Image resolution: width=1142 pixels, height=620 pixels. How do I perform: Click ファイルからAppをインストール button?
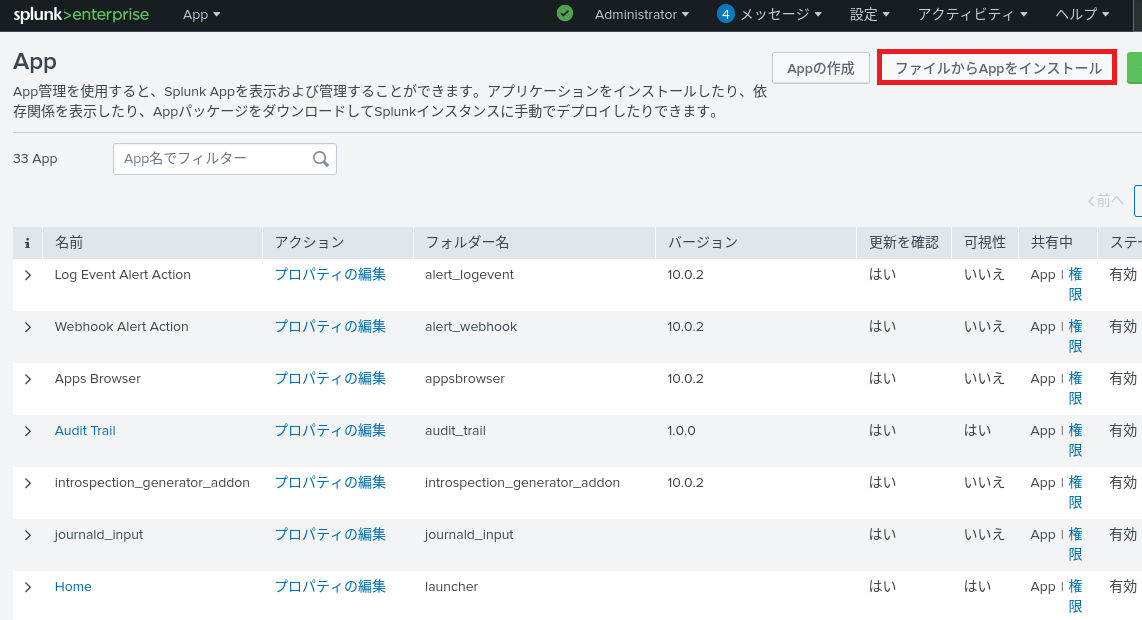coord(997,68)
